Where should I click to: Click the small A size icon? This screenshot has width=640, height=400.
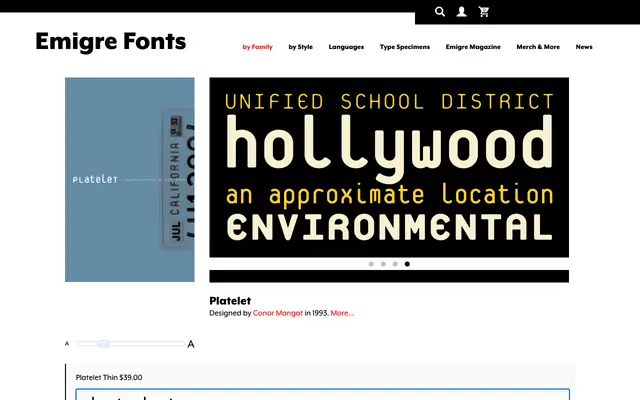tap(67, 344)
